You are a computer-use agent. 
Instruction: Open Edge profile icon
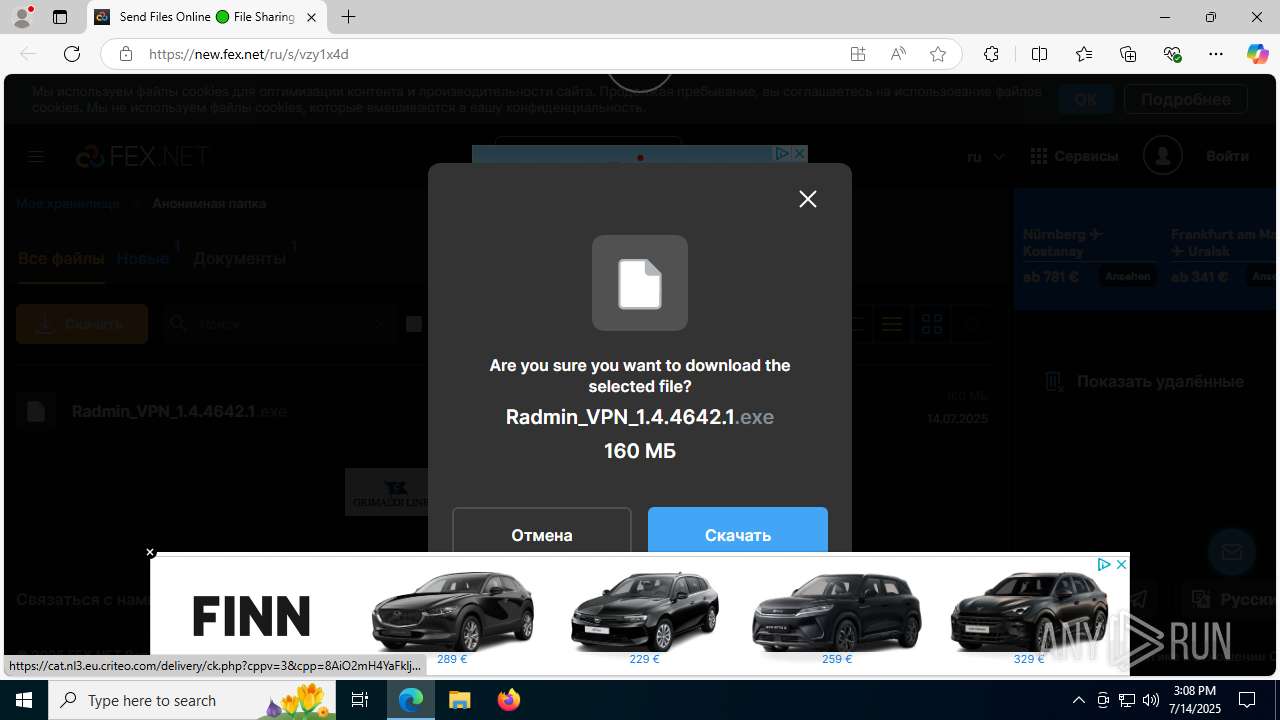(22, 17)
